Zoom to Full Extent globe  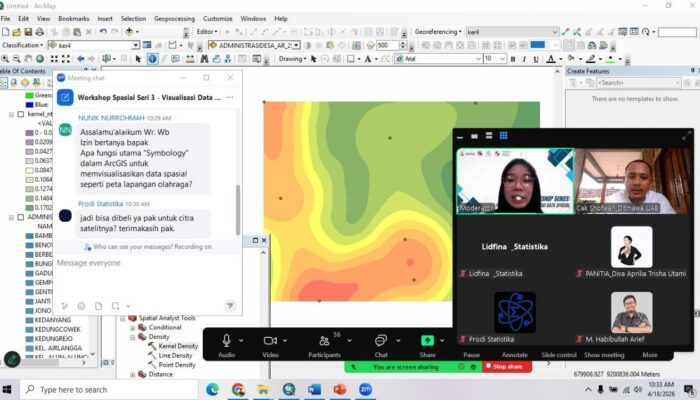click(x=40, y=59)
